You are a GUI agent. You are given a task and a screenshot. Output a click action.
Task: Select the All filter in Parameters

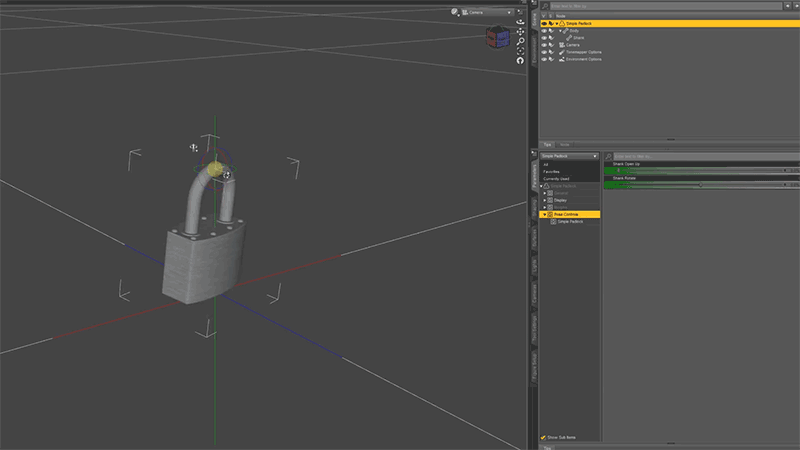[x=545, y=164]
